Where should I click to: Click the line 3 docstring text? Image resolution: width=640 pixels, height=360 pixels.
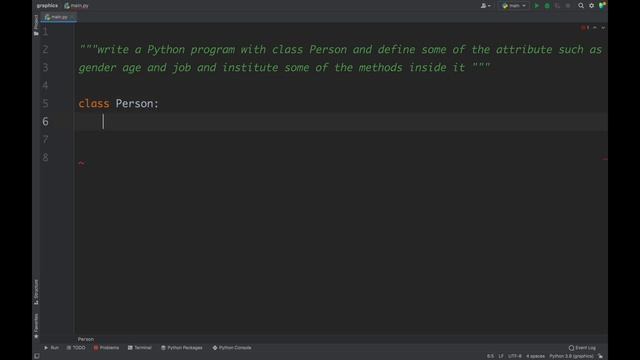(284, 68)
